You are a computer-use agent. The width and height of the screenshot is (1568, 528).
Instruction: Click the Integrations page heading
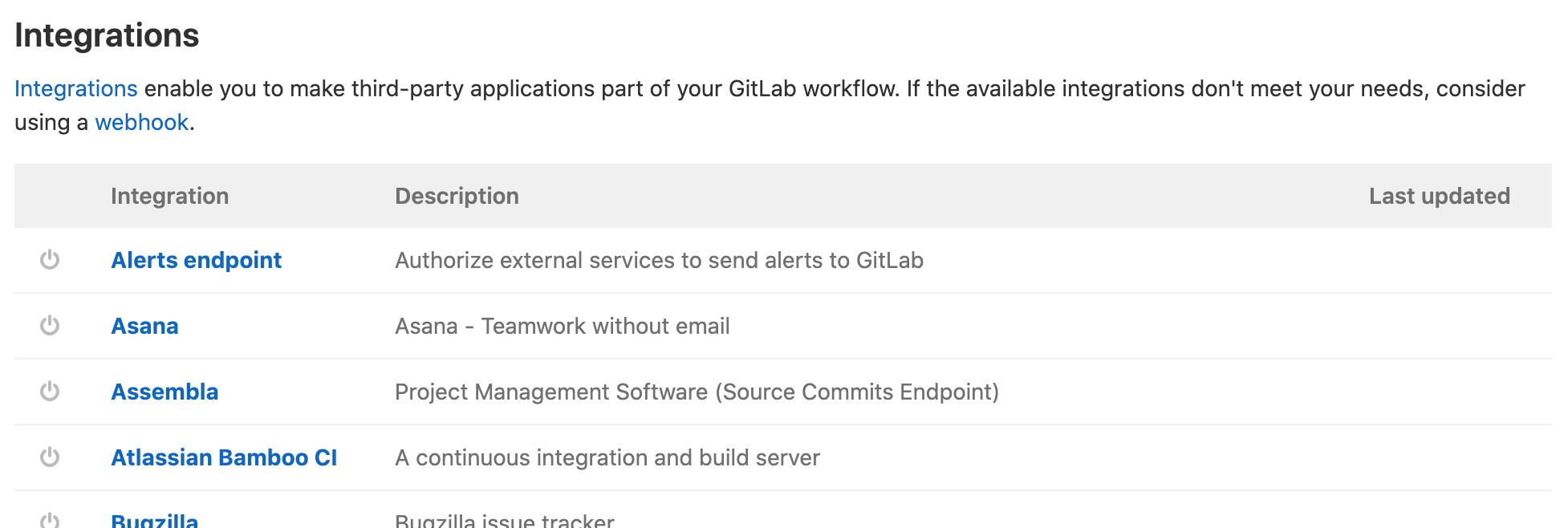click(x=107, y=35)
